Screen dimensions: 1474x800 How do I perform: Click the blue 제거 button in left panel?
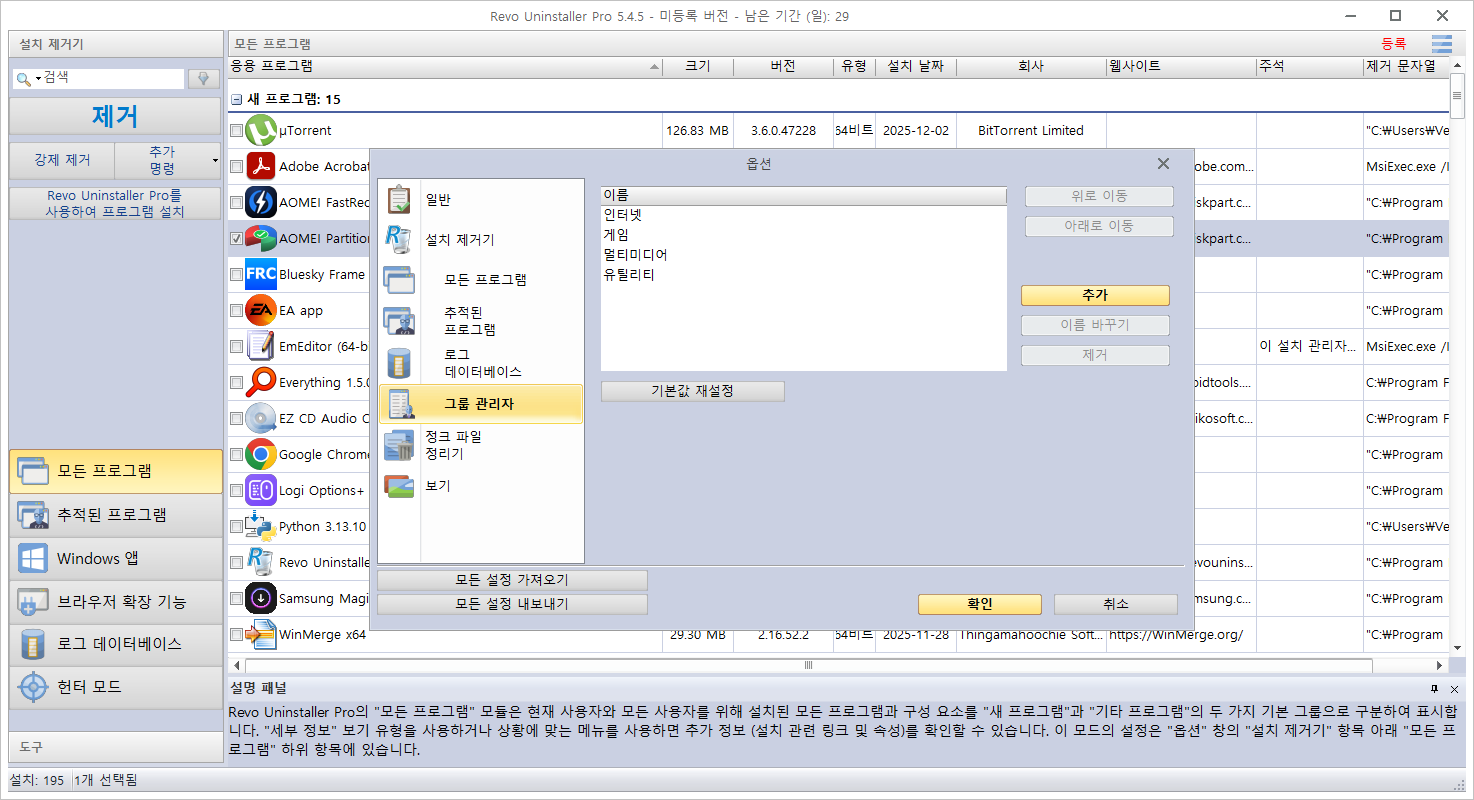[x=115, y=116]
